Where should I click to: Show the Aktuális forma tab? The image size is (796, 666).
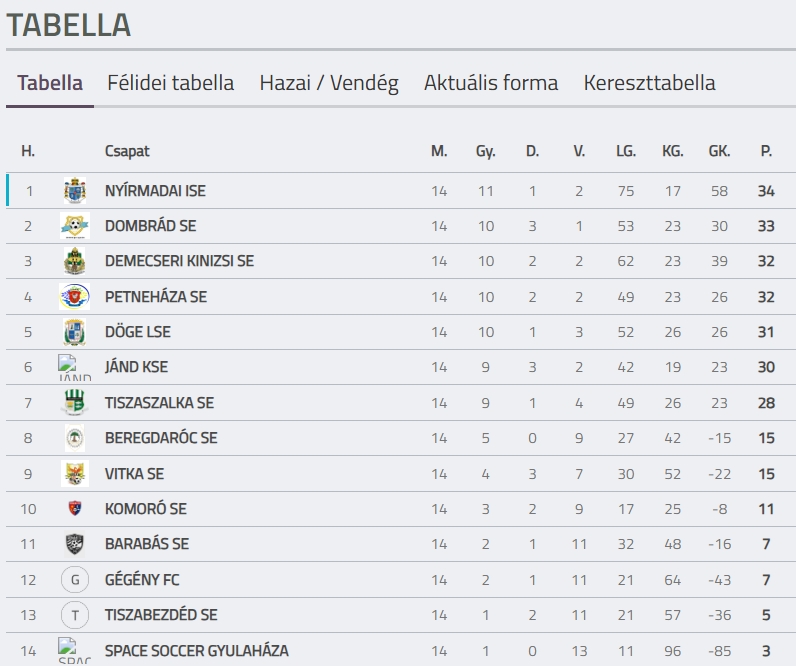coord(491,83)
